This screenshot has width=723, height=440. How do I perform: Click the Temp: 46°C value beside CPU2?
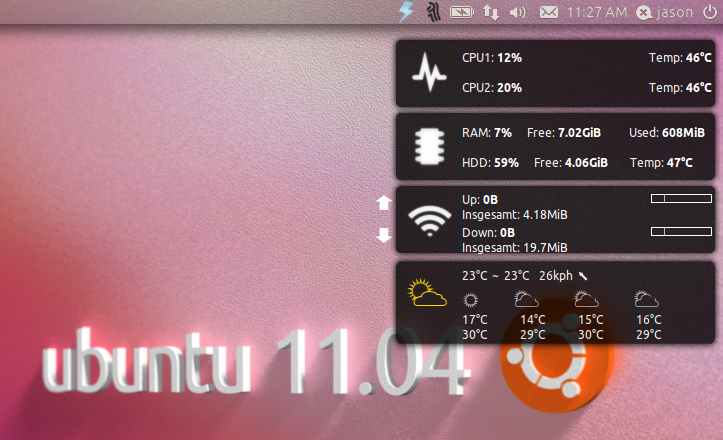pos(680,88)
